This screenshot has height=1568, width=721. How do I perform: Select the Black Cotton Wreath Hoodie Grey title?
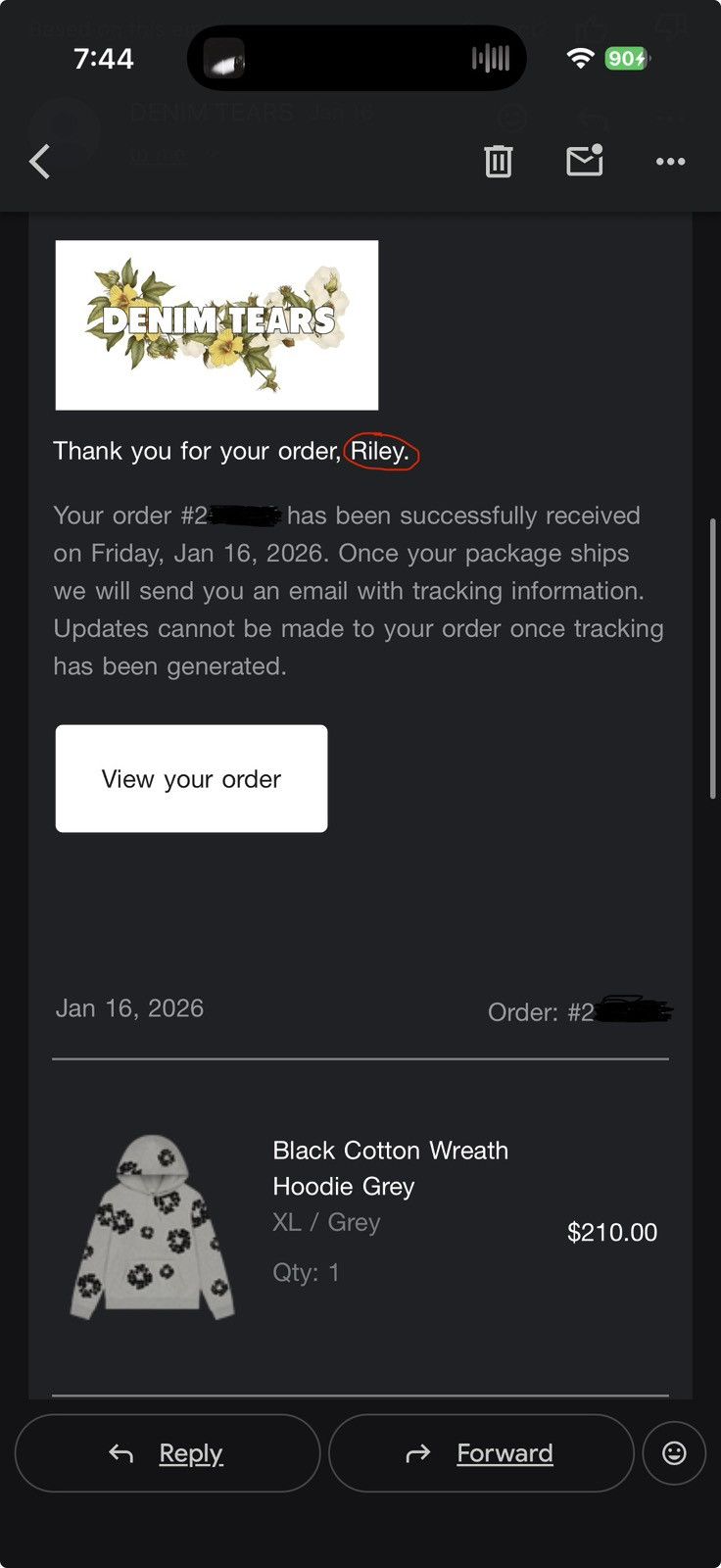click(x=390, y=1168)
